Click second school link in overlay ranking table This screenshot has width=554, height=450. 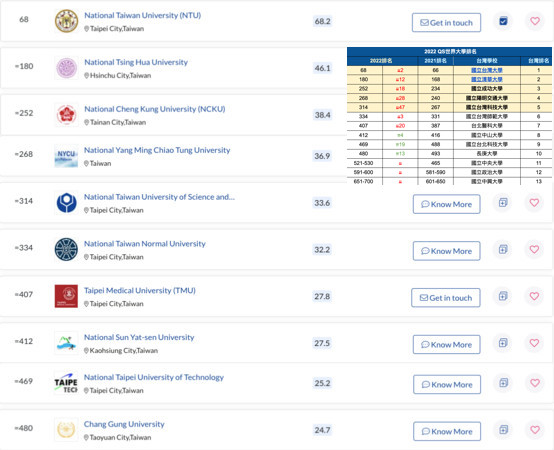(x=487, y=79)
